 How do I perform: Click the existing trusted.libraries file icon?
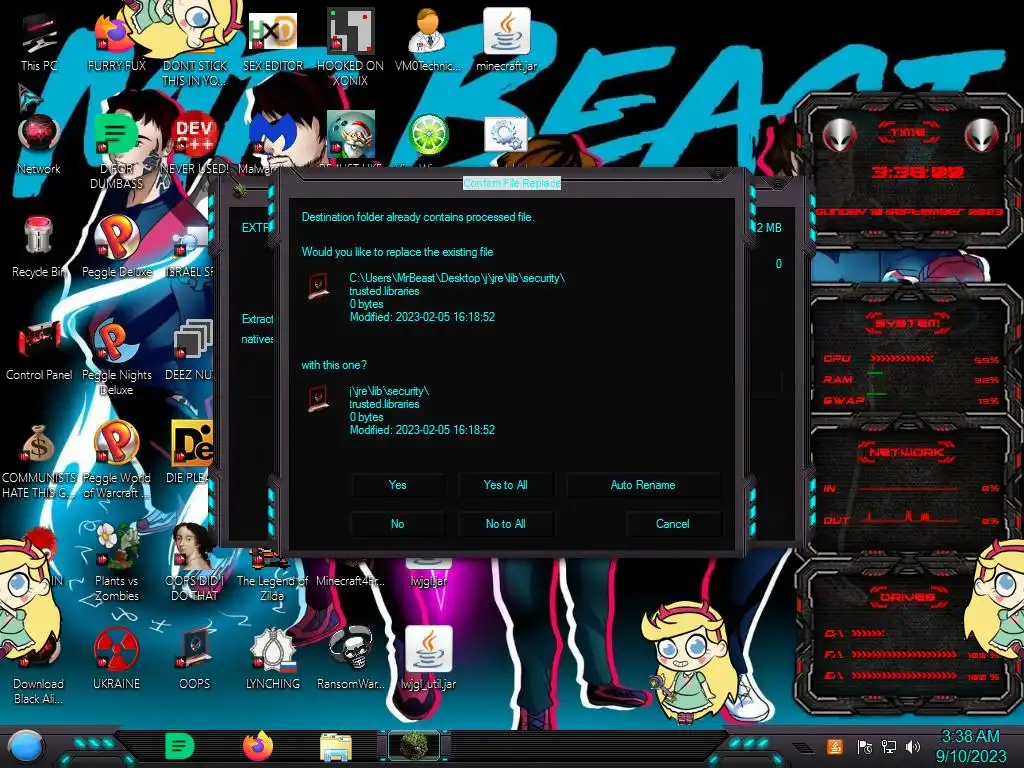(x=318, y=286)
